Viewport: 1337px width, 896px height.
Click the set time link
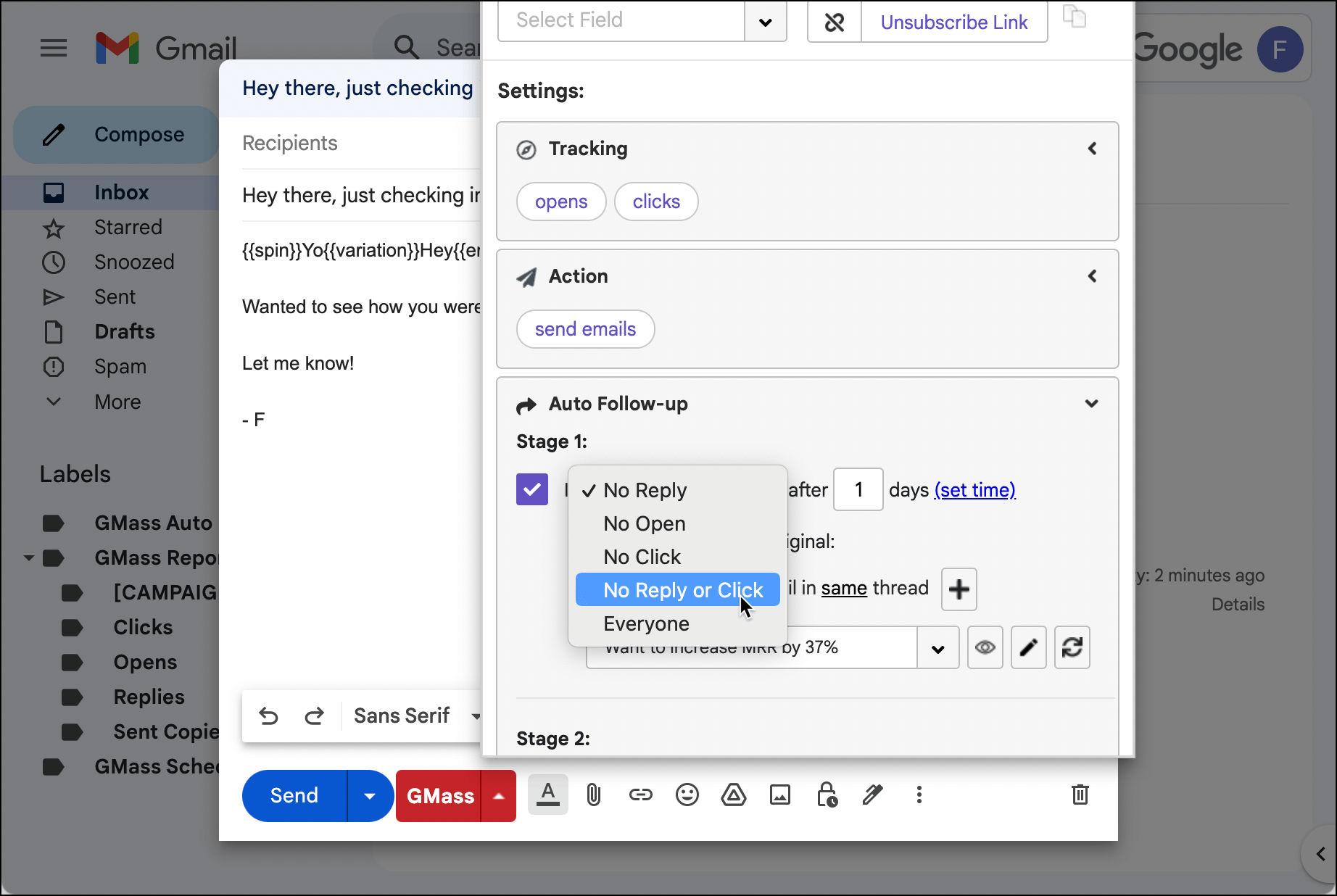(x=974, y=490)
